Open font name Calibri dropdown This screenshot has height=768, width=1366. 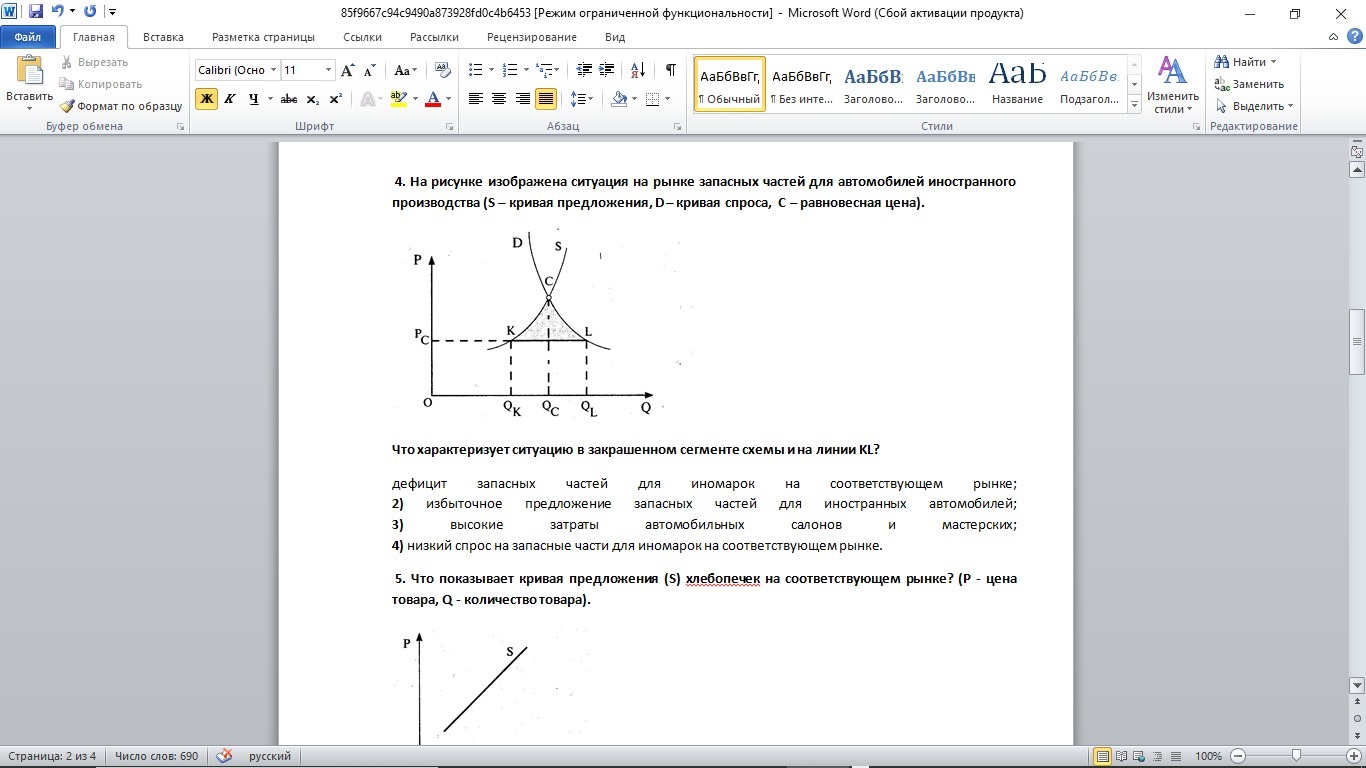(273, 70)
